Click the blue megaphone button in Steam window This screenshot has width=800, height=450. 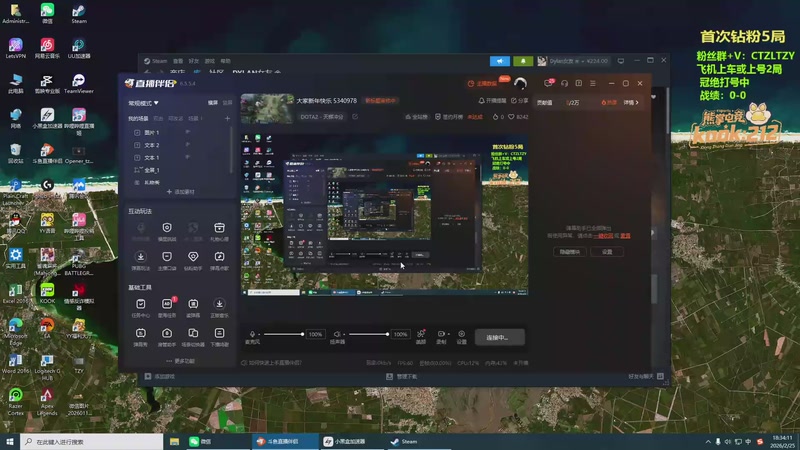[x=499, y=61]
